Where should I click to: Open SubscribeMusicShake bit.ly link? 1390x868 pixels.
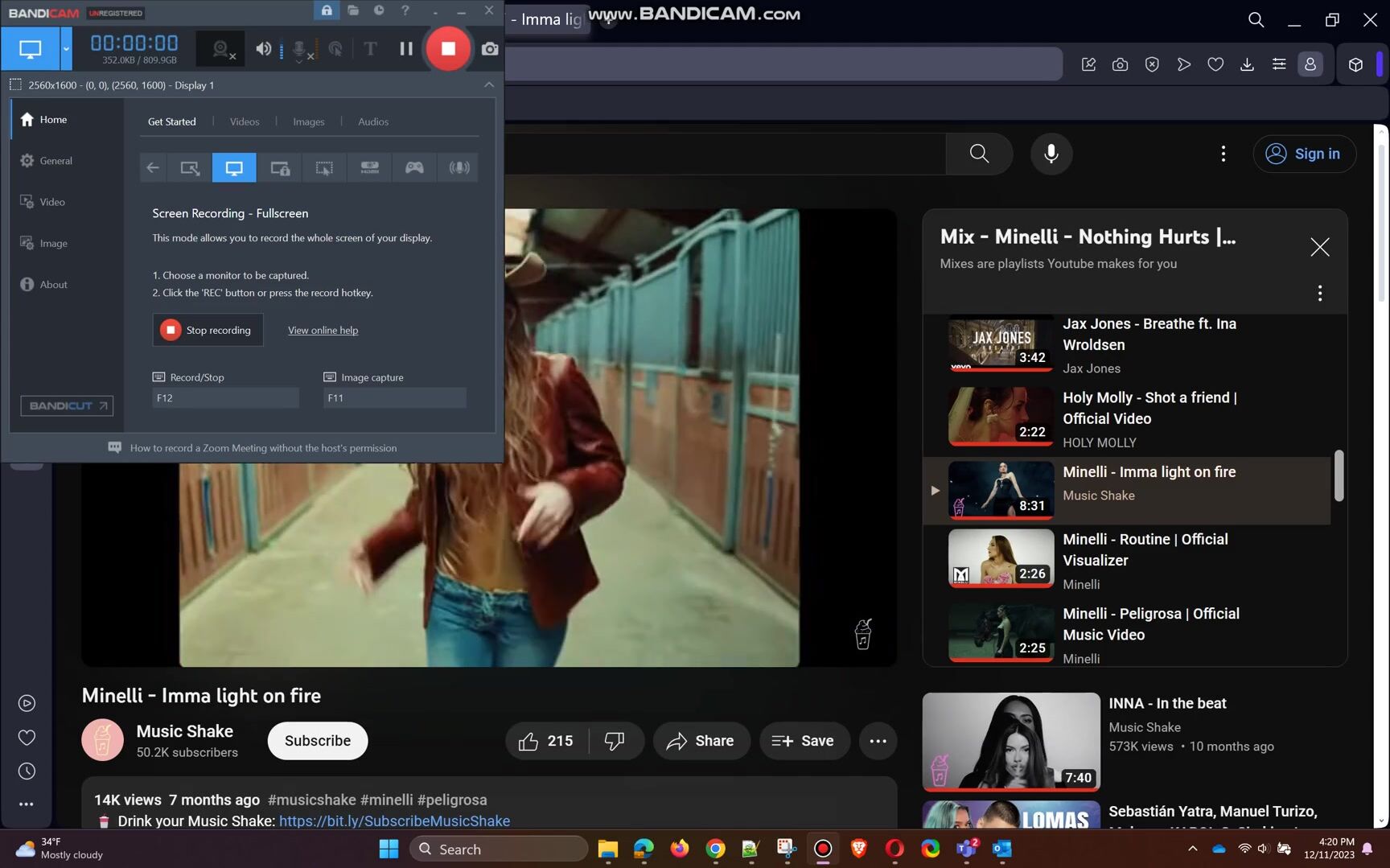coord(394,821)
